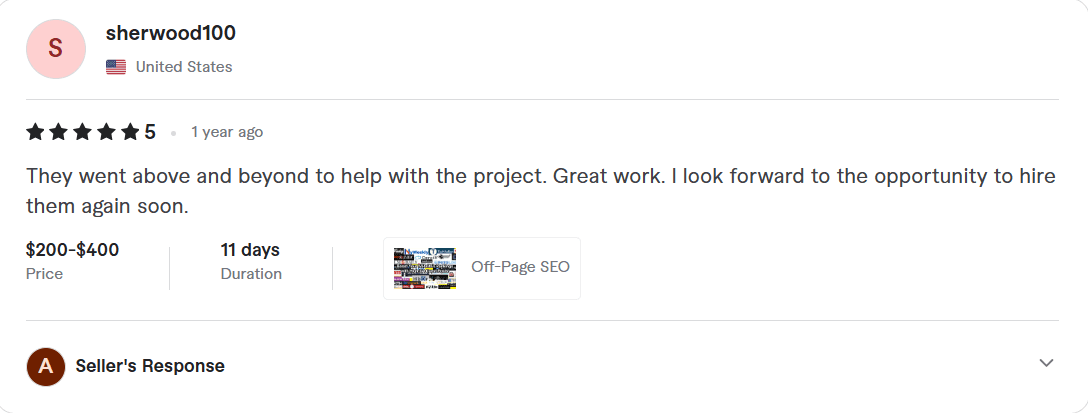Open the Off-Page SEO gig thumbnail

[x=425, y=268]
